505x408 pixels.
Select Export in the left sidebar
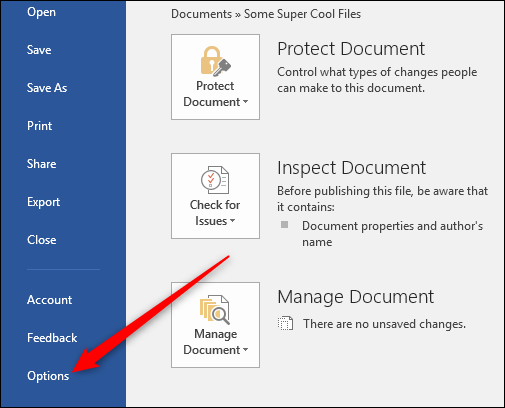coord(44,202)
